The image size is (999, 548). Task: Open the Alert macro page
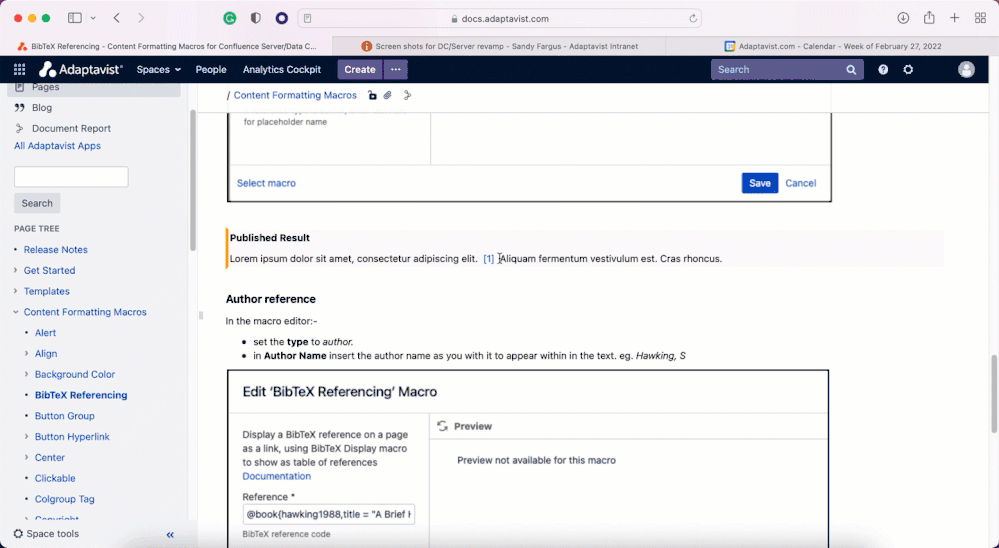[45, 333]
